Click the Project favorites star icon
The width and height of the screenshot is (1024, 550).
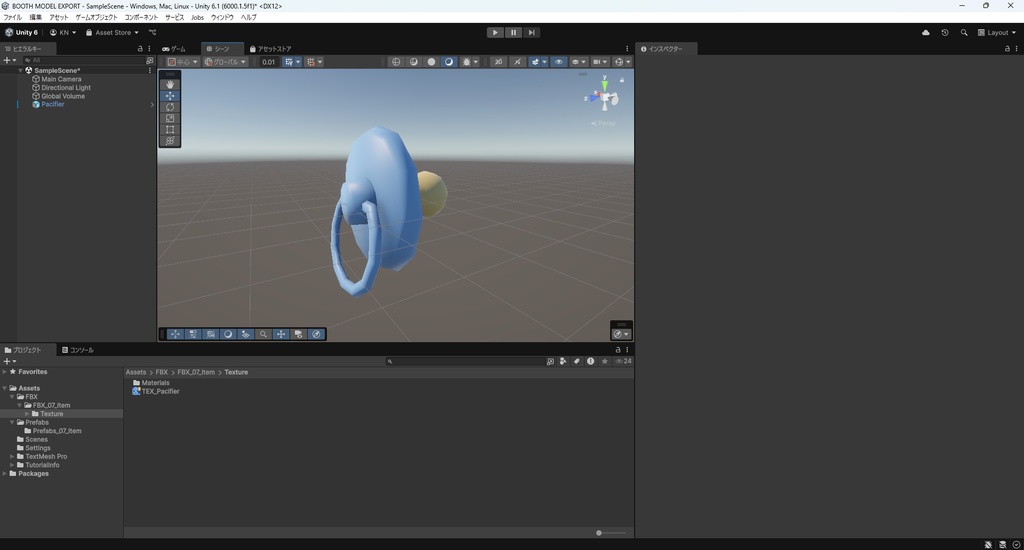click(x=605, y=361)
